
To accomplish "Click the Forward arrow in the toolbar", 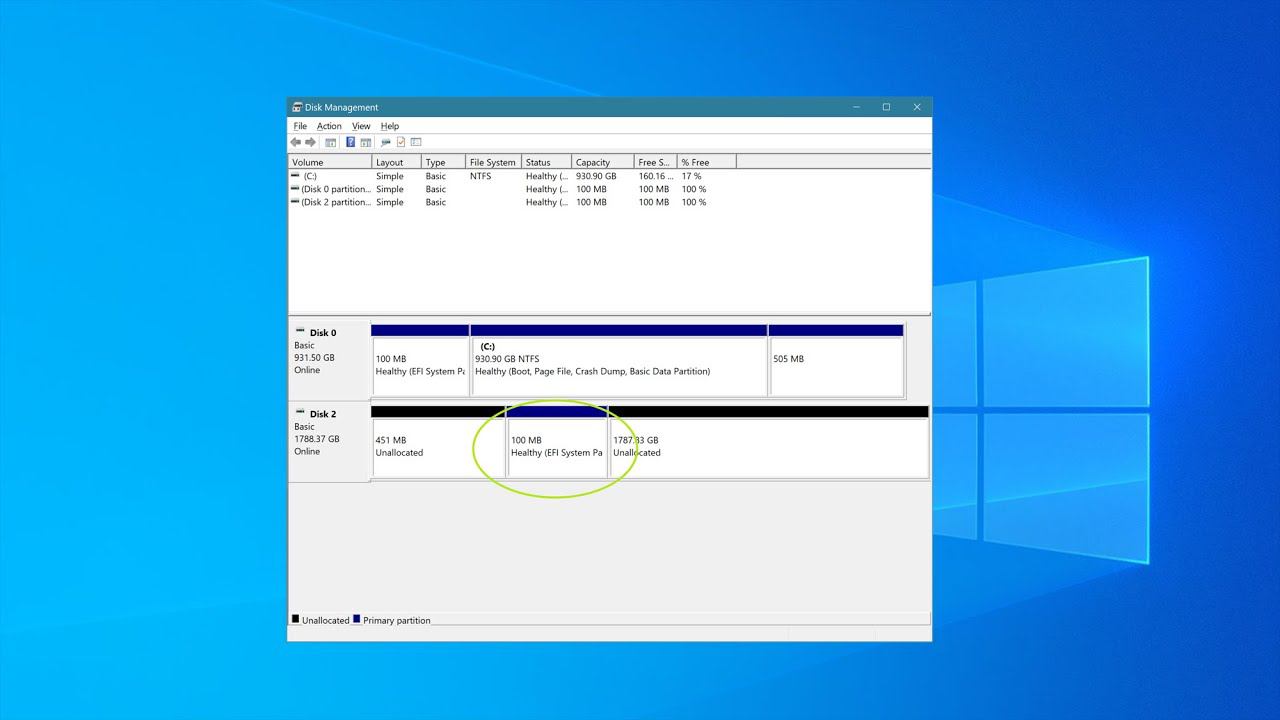I will coord(310,142).
